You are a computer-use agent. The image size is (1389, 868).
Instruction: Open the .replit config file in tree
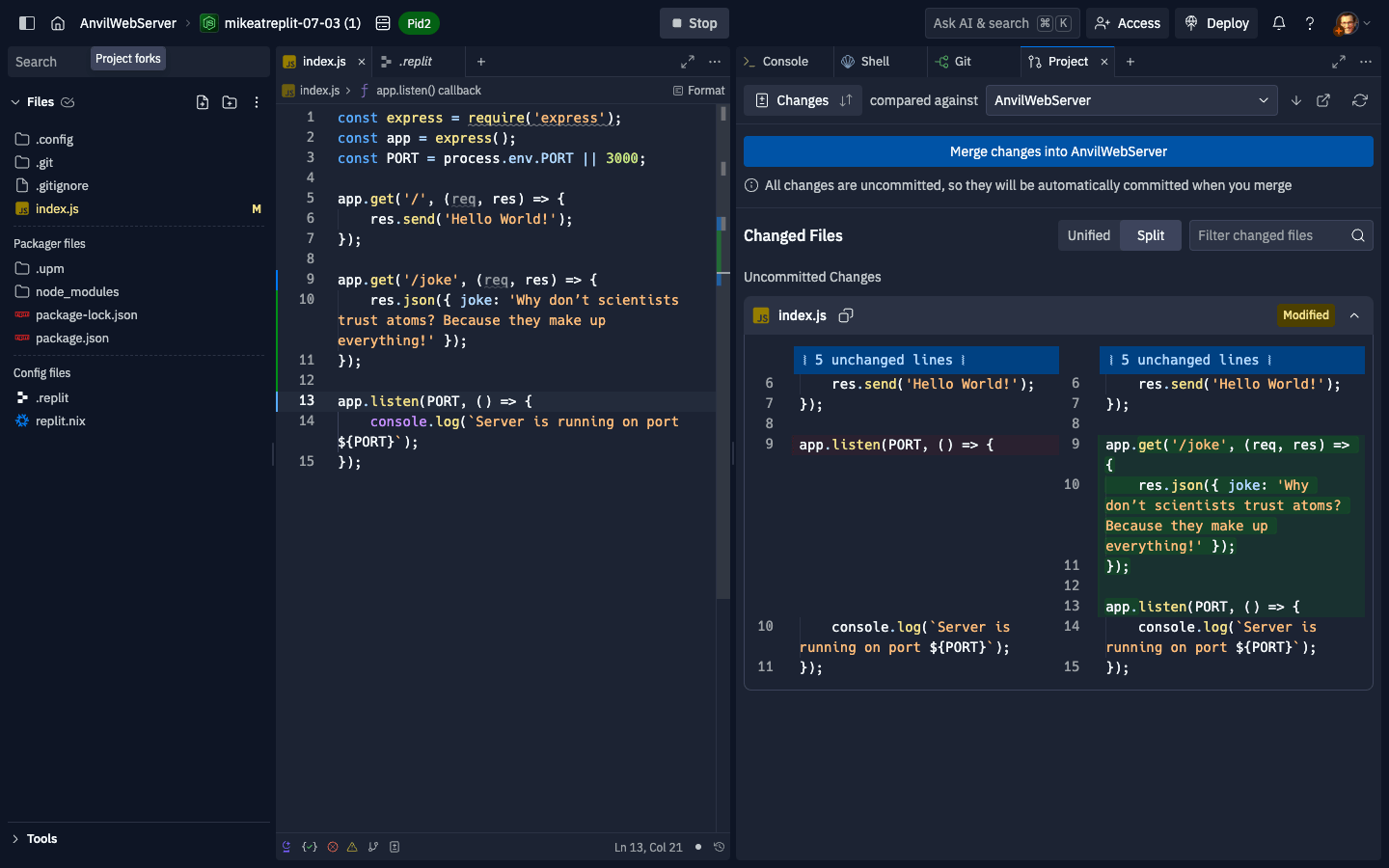(139, 397)
